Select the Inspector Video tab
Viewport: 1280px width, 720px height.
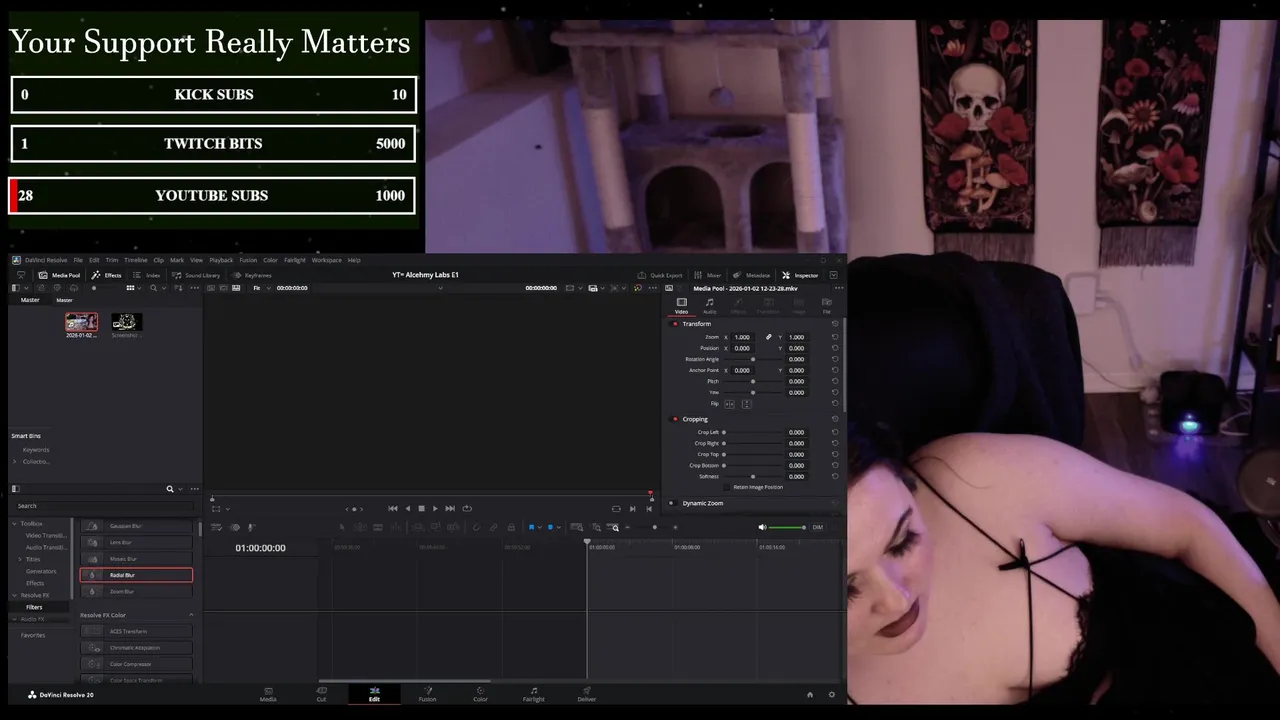pyautogui.click(x=681, y=305)
